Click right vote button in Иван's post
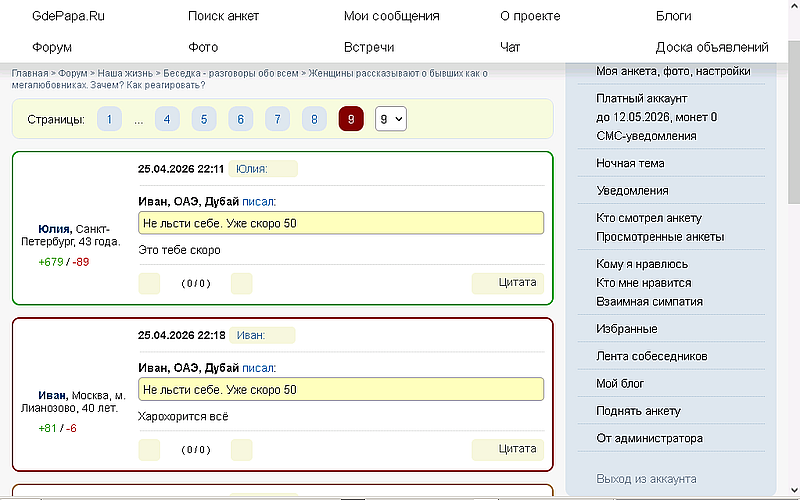 [242, 450]
